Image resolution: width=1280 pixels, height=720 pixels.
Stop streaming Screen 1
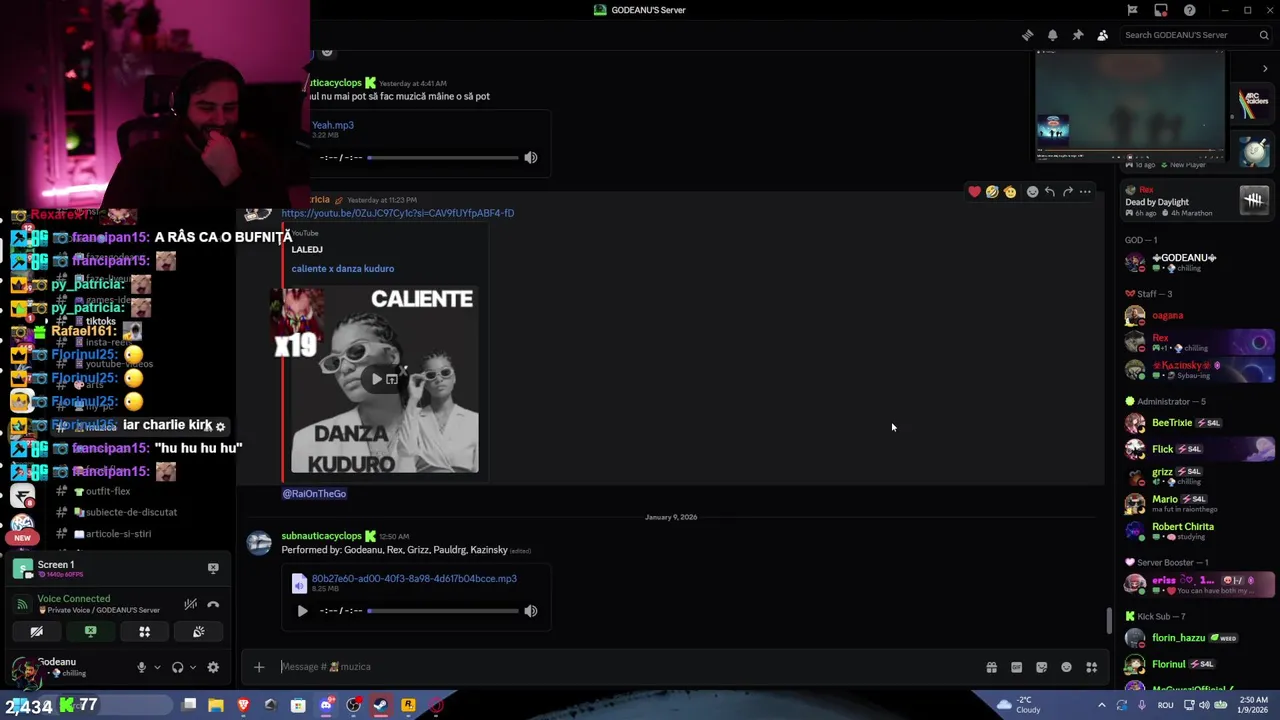[213, 568]
